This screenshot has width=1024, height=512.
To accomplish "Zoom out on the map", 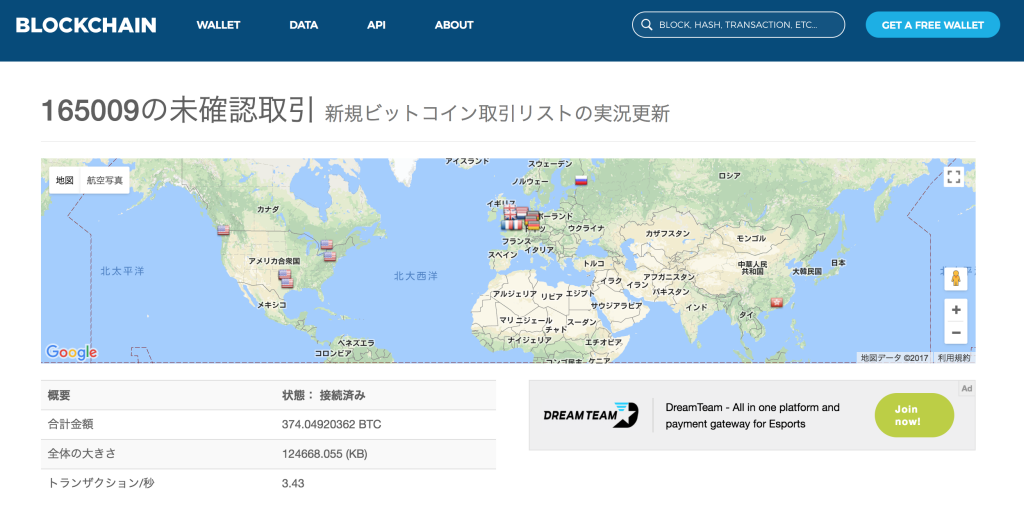I will tap(955, 333).
